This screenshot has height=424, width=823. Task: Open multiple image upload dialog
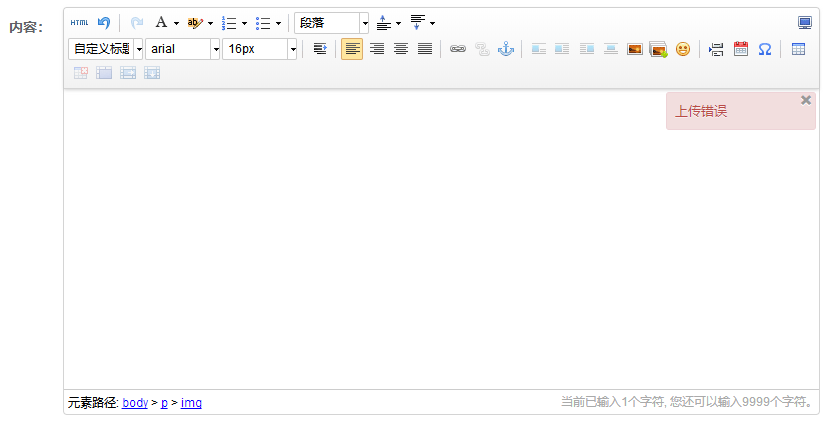[659, 49]
